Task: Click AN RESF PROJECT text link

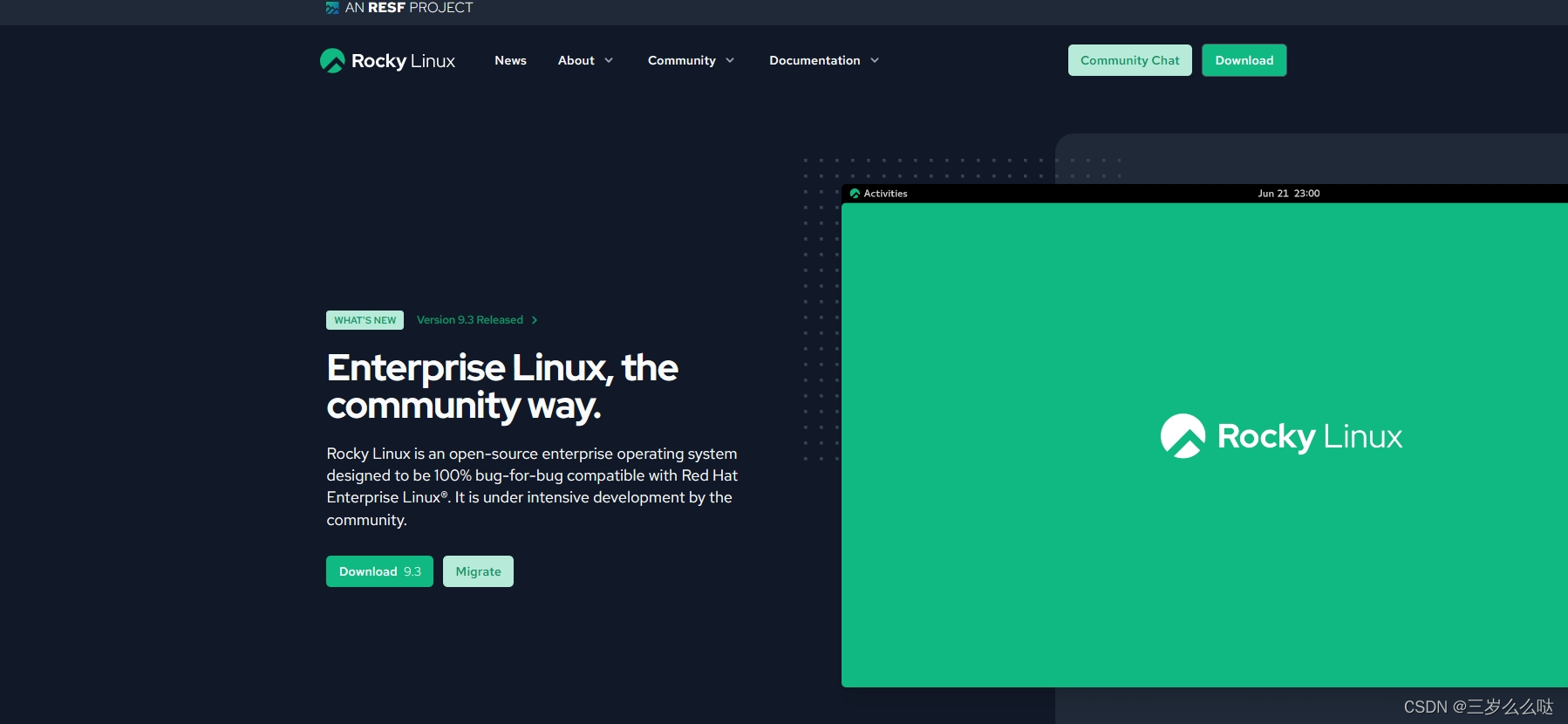Action: click(x=409, y=8)
